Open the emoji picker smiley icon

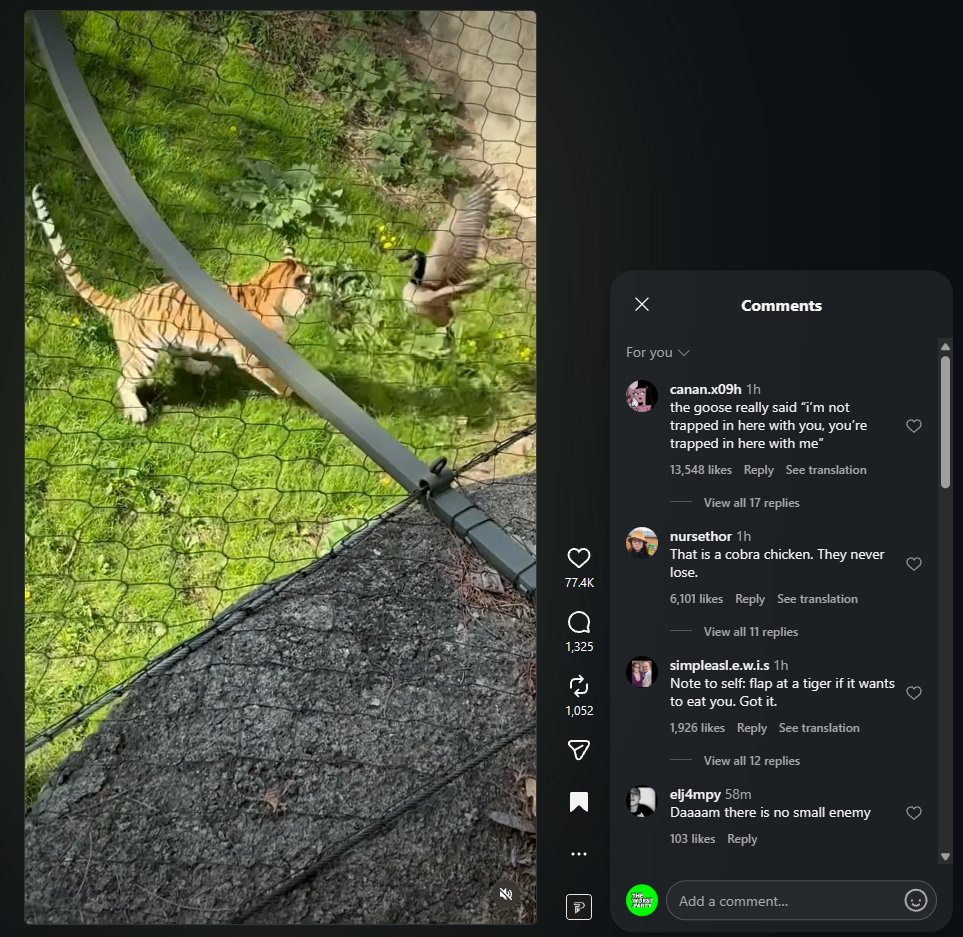coord(915,901)
